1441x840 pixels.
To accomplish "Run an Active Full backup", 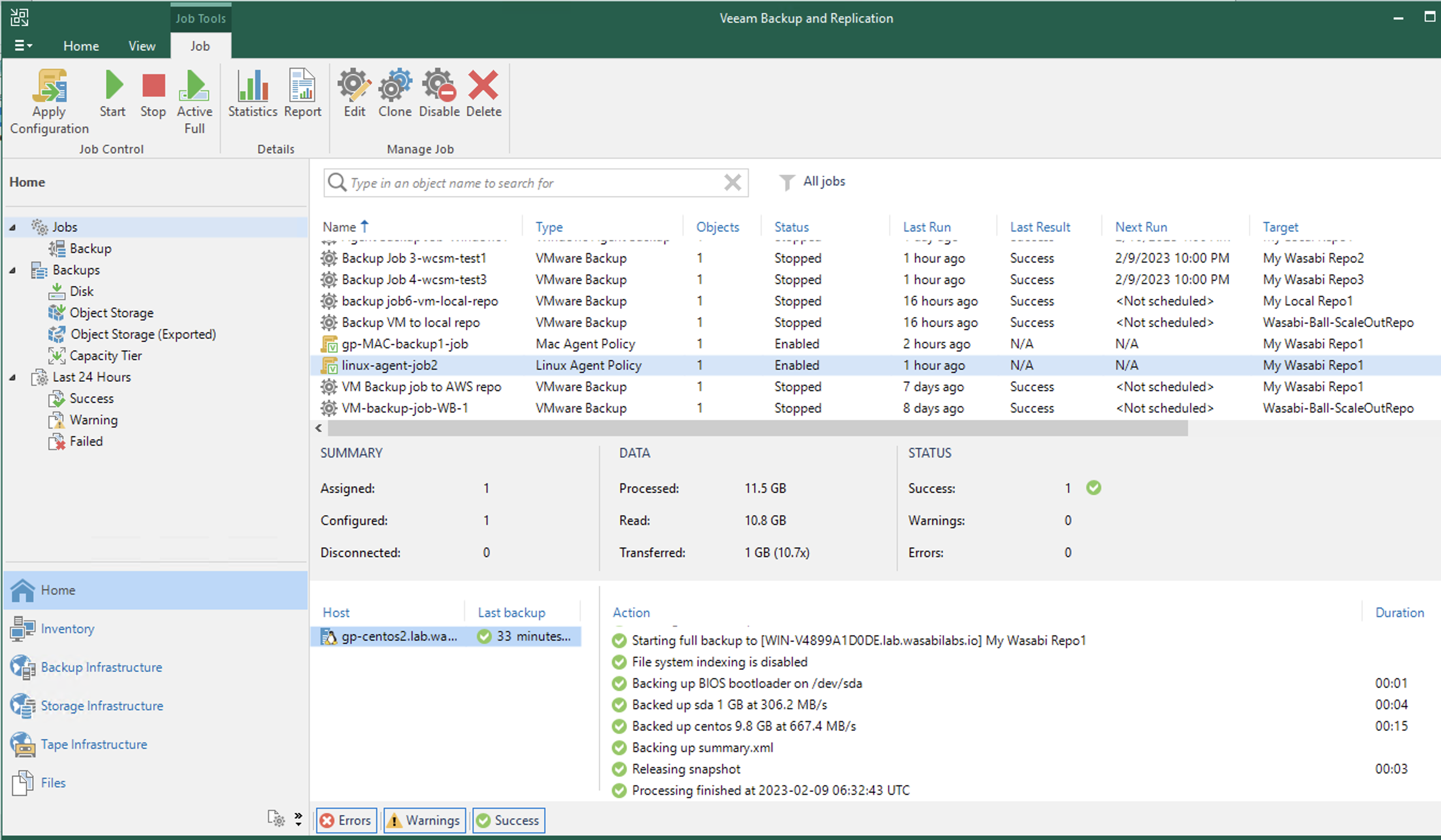I will [194, 102].
